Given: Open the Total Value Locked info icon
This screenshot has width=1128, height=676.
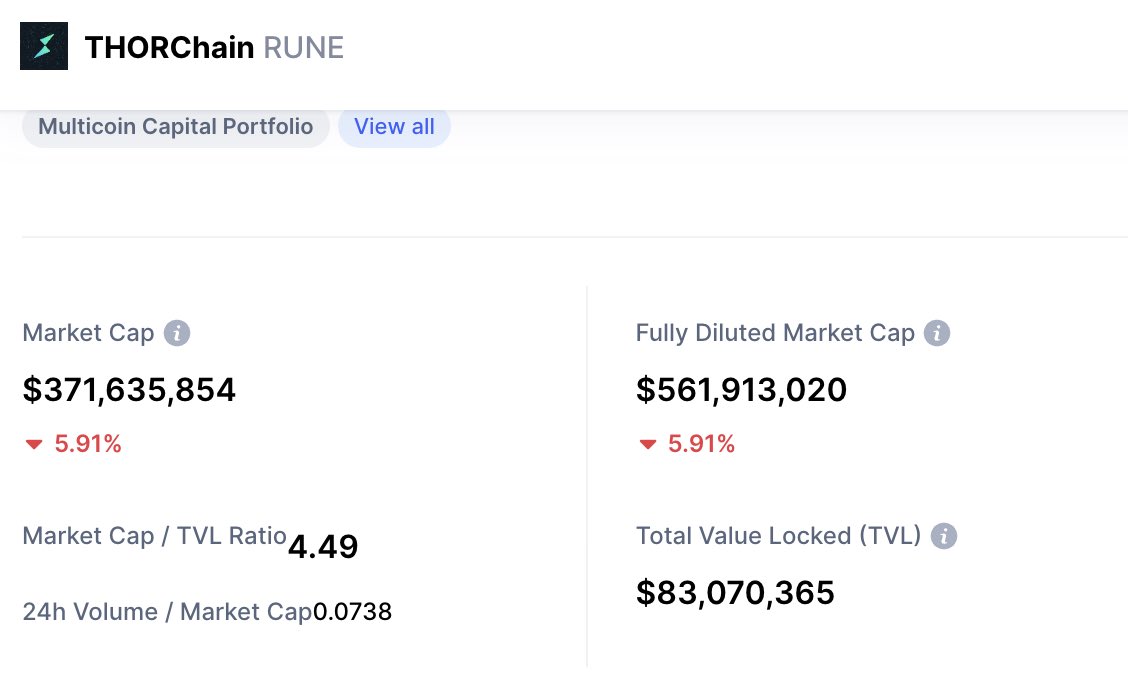Looking at the screenshot, I should coord(944,536).
